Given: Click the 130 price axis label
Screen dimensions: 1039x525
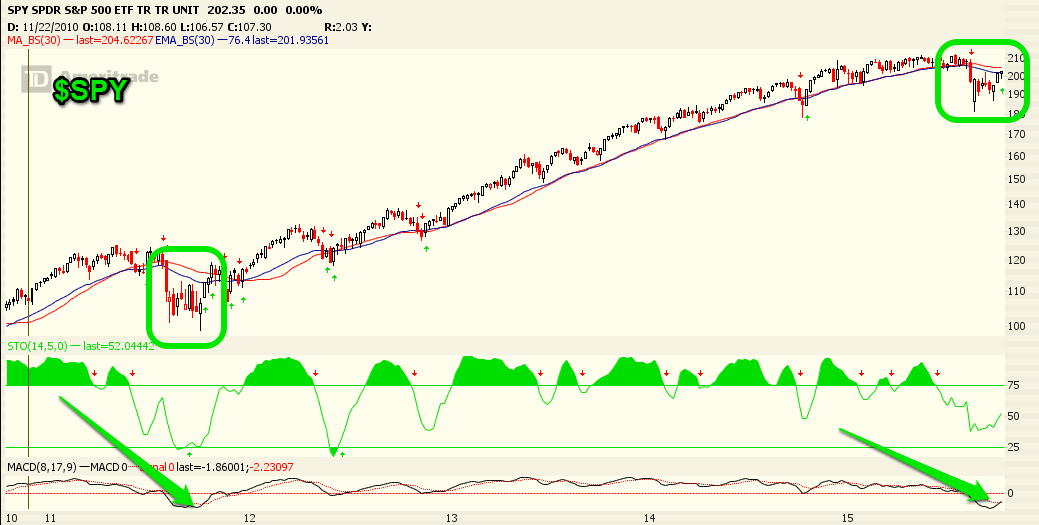Looking at the screenshot, I should [1016, 231].
